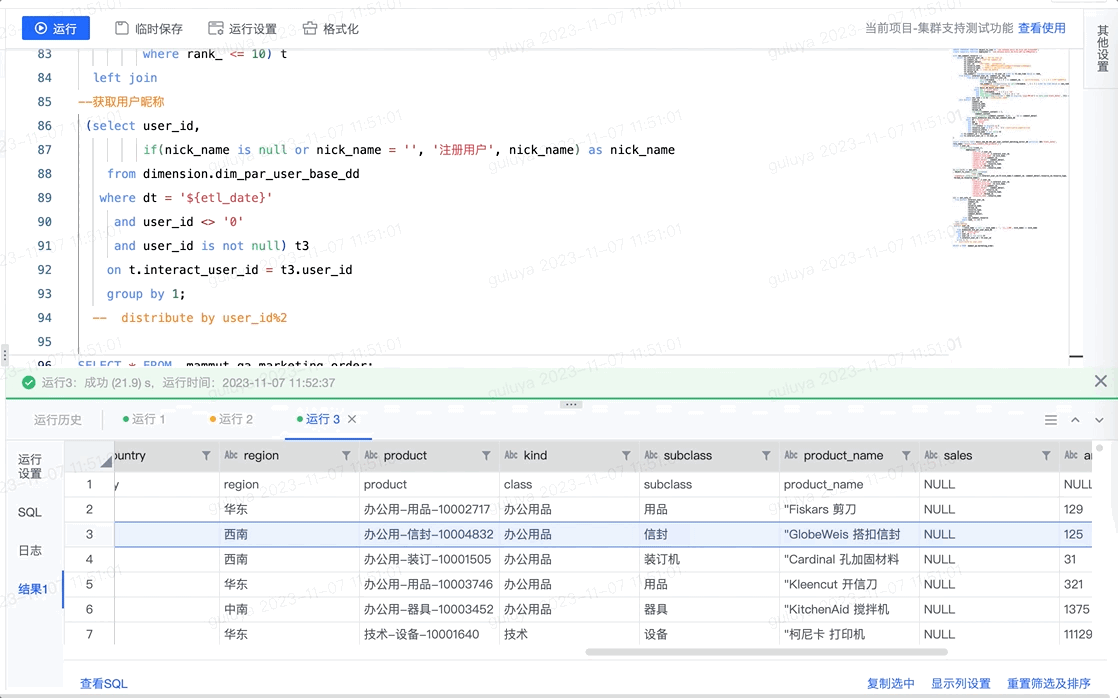Image resolution: width=1118 pixels, height=698 pixels.
Task: Click up chevron to expand results panel
Action: [x=1075, y=420]
